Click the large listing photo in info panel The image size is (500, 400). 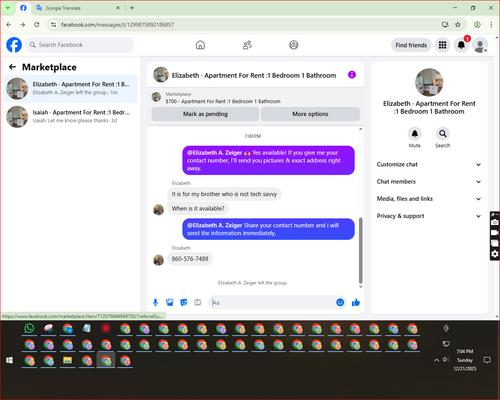tap(429, 82)
